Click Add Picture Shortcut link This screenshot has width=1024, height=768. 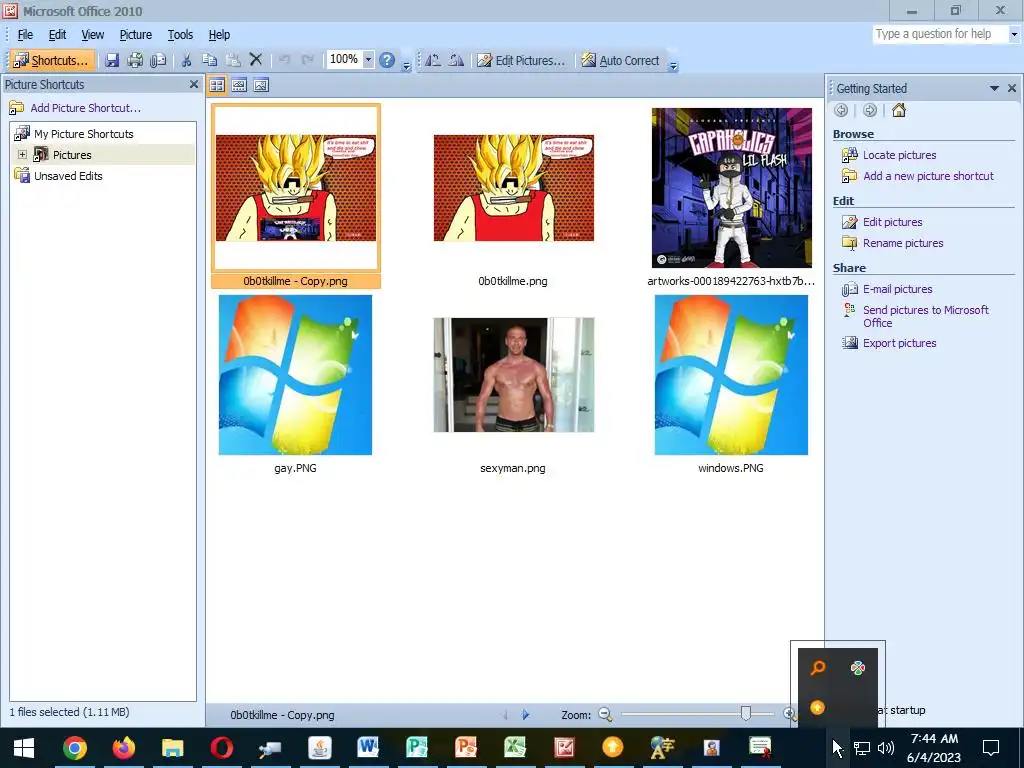click(86, 108)
